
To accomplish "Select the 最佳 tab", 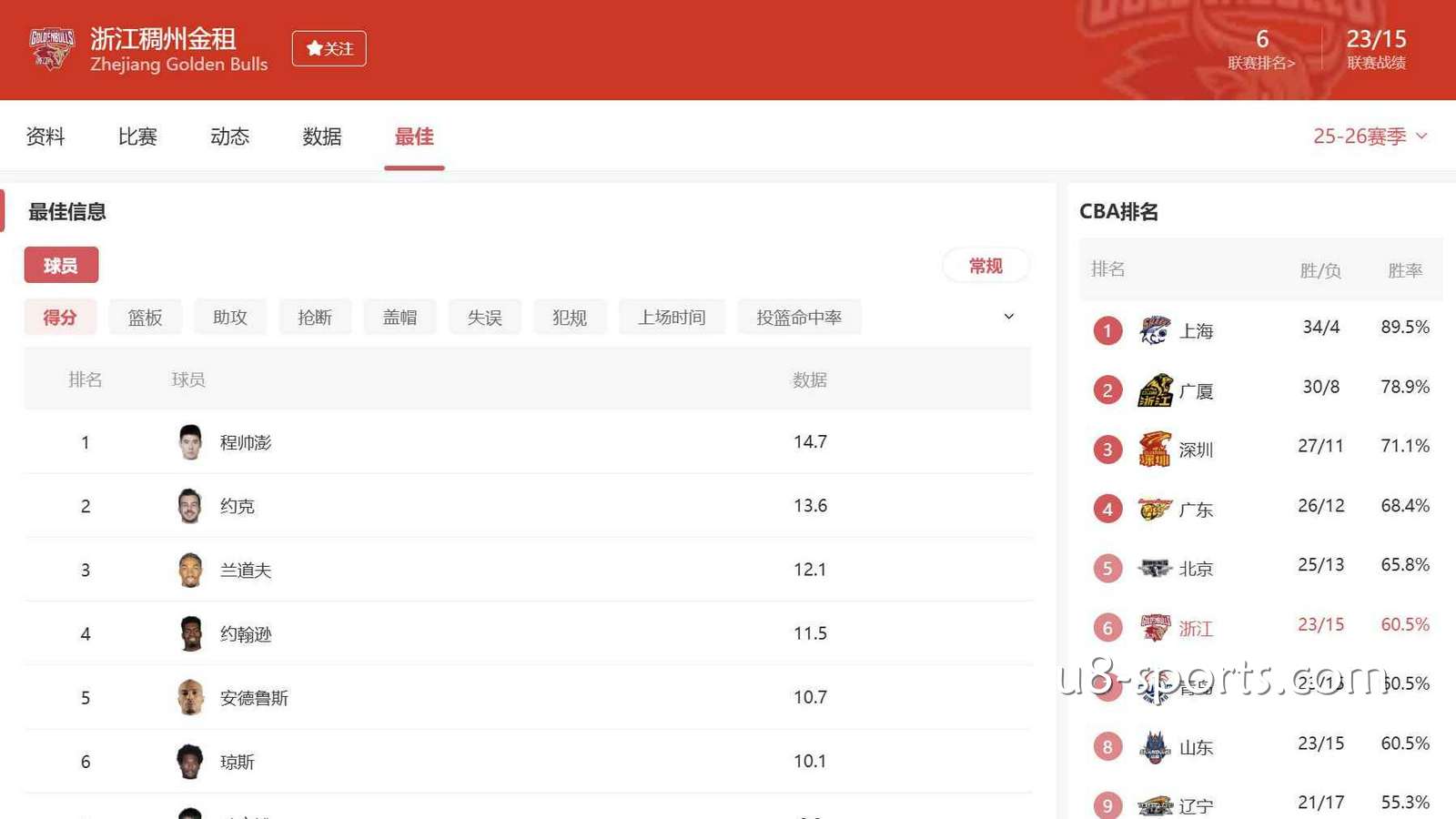I will 414,136.
